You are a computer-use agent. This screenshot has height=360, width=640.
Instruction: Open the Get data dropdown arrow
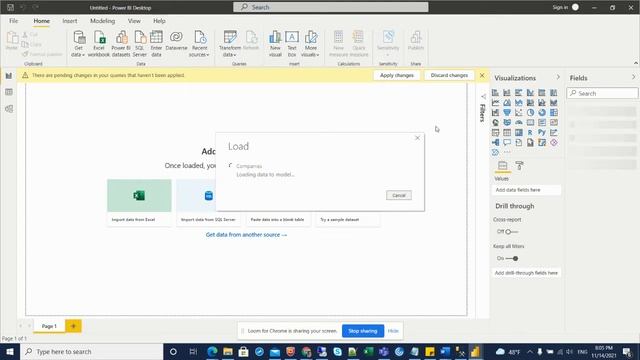(x=83, y=55)
